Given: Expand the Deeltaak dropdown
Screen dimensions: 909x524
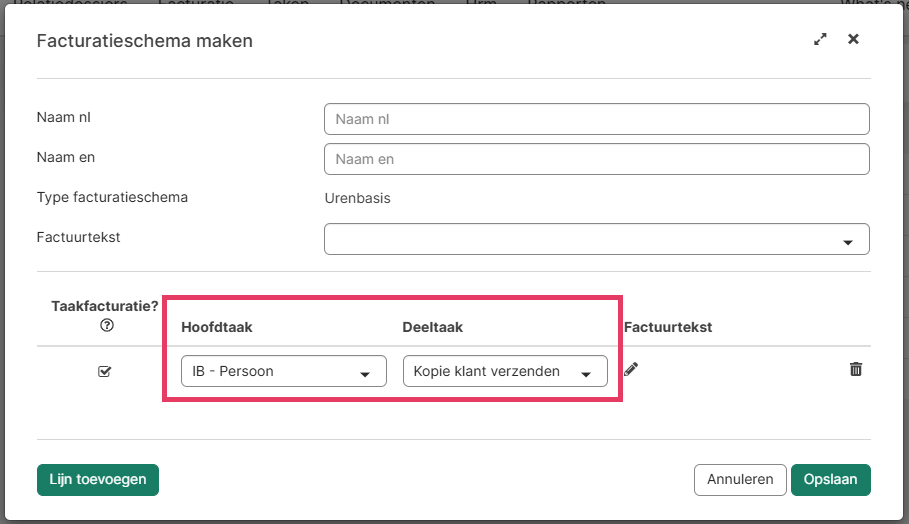Looking at the screenshot, I should [x=505, y=371].
